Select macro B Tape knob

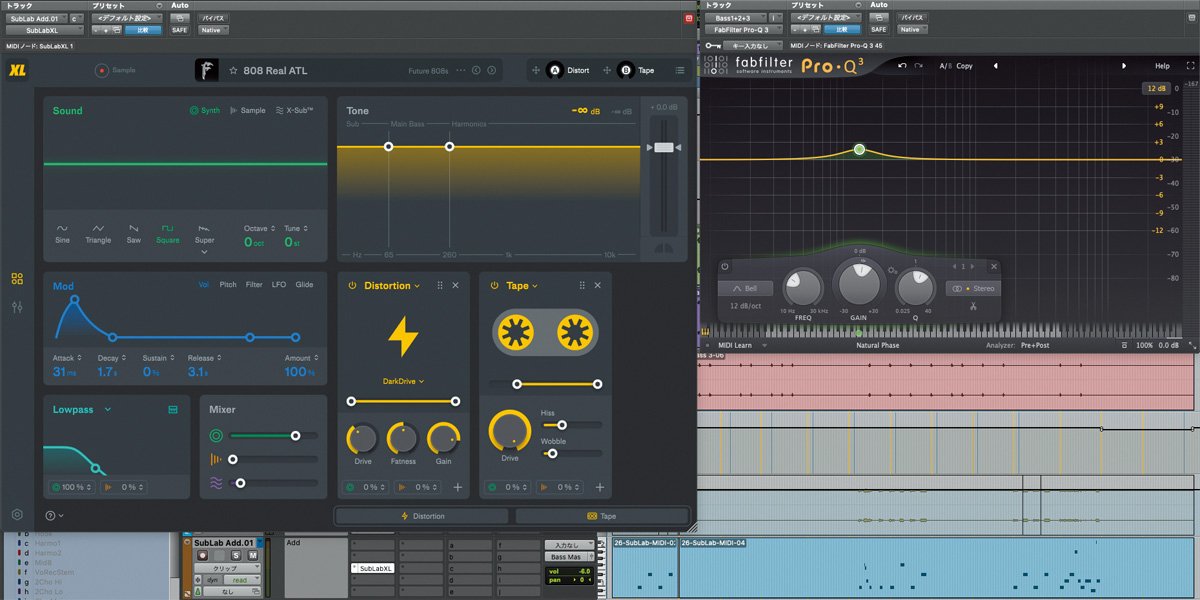coord(626,71)
